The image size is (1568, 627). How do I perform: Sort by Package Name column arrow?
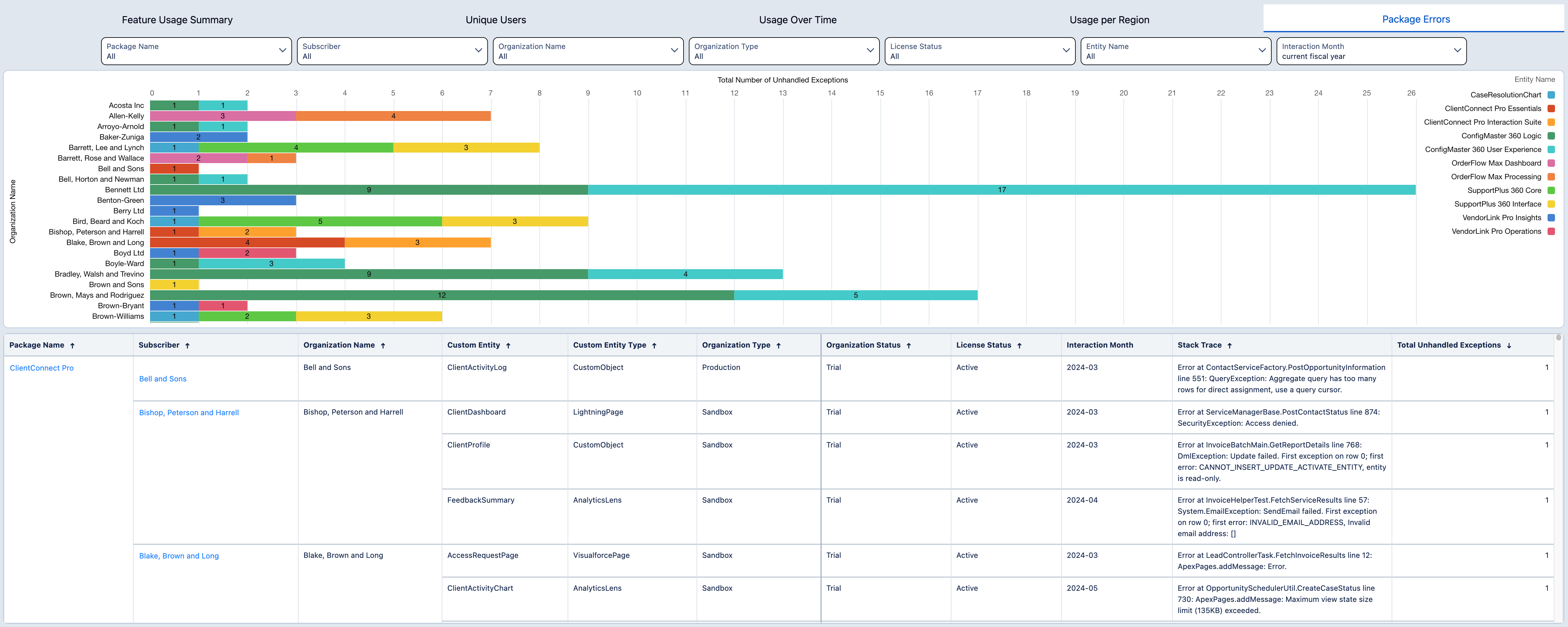tap(73, 346)
